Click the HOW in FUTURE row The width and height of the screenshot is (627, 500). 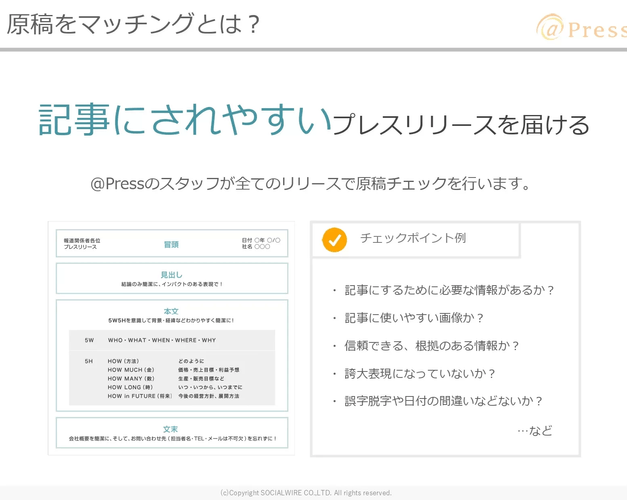(173, 396)
